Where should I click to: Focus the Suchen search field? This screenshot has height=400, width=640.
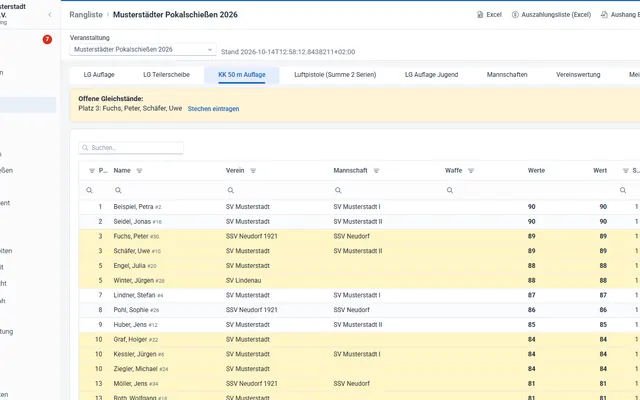(x=131, y=148)
